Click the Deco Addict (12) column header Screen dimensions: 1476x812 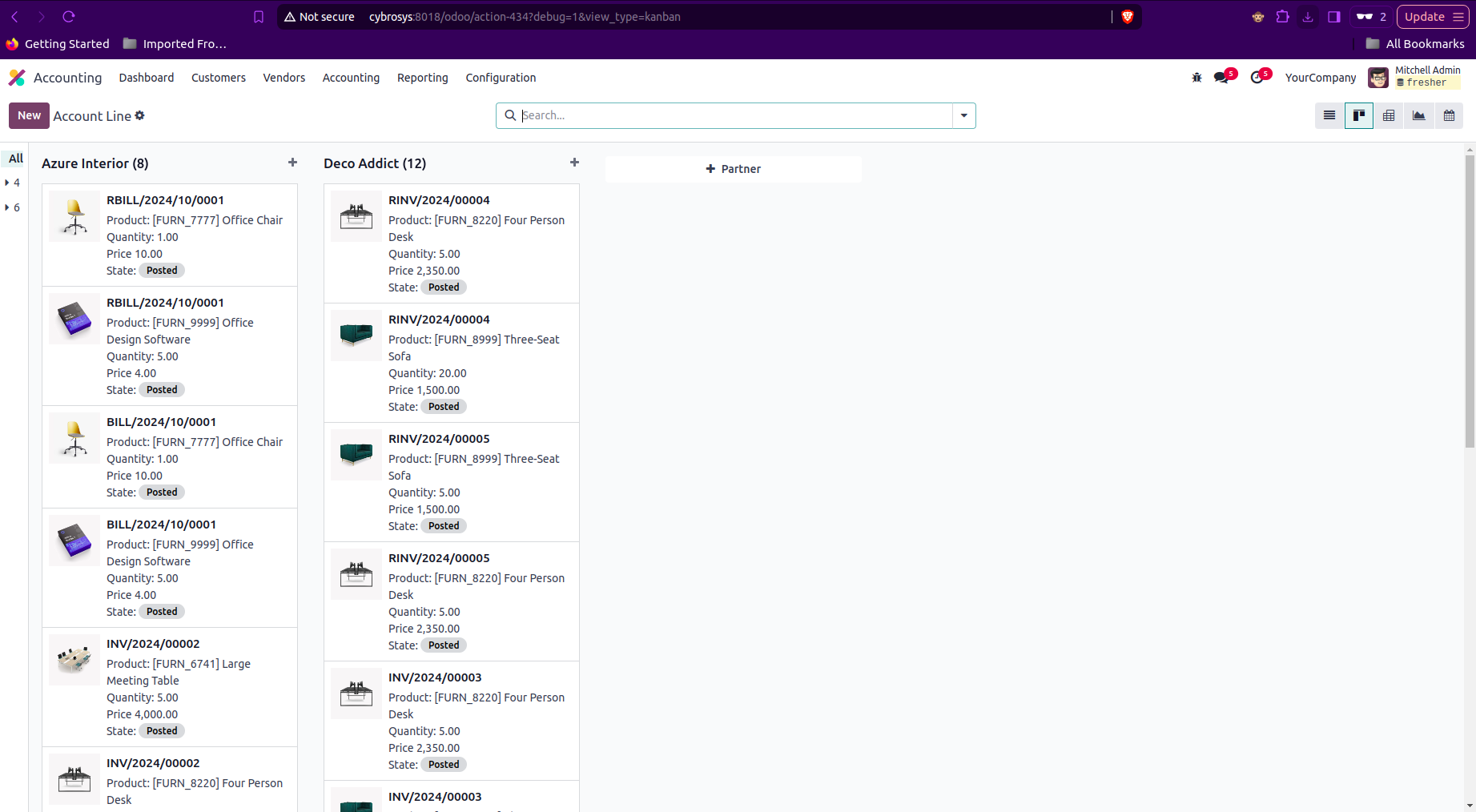375,163
